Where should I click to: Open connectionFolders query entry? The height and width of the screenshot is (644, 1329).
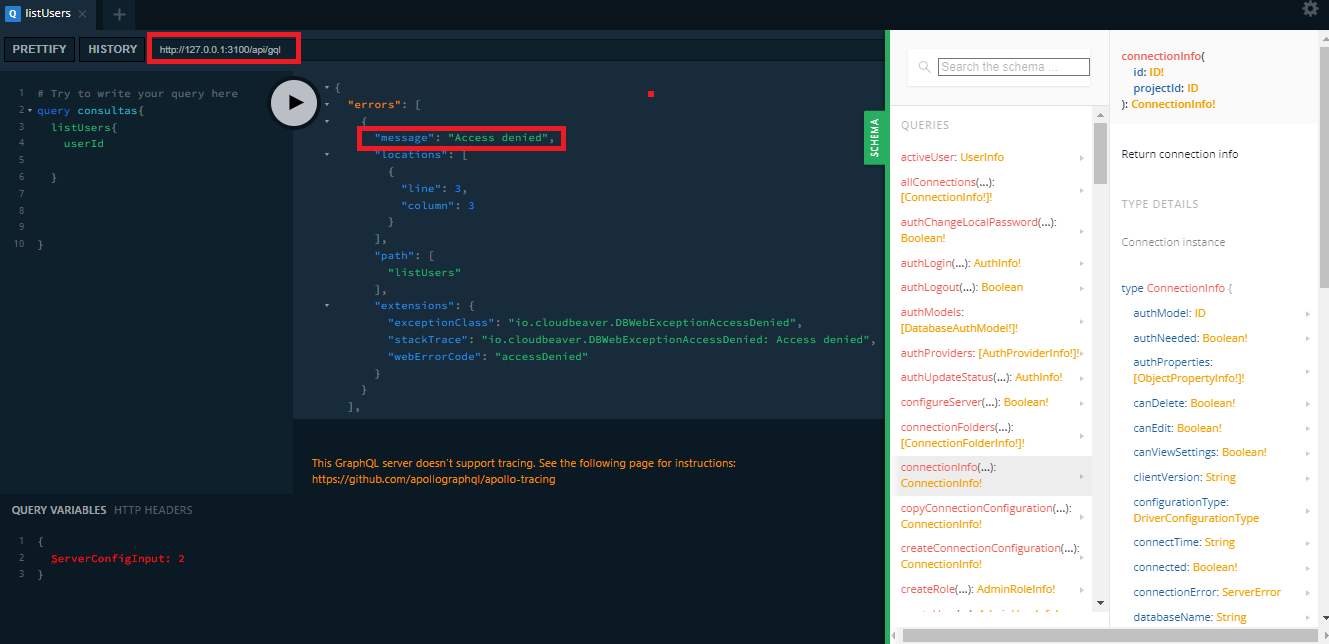coord(993,435)
